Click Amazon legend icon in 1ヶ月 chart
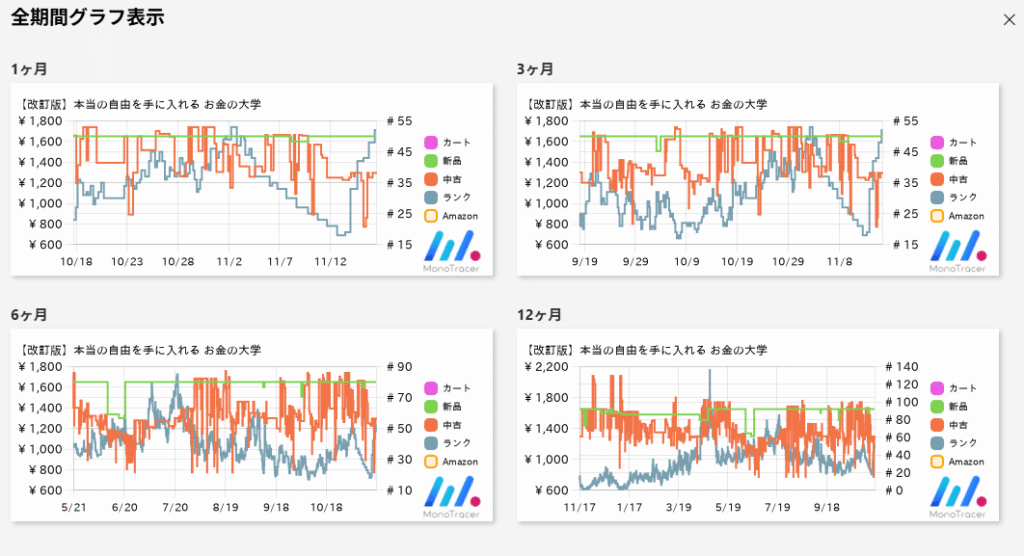The width and height of the screenshot is (1024, 556). point(431,216)
